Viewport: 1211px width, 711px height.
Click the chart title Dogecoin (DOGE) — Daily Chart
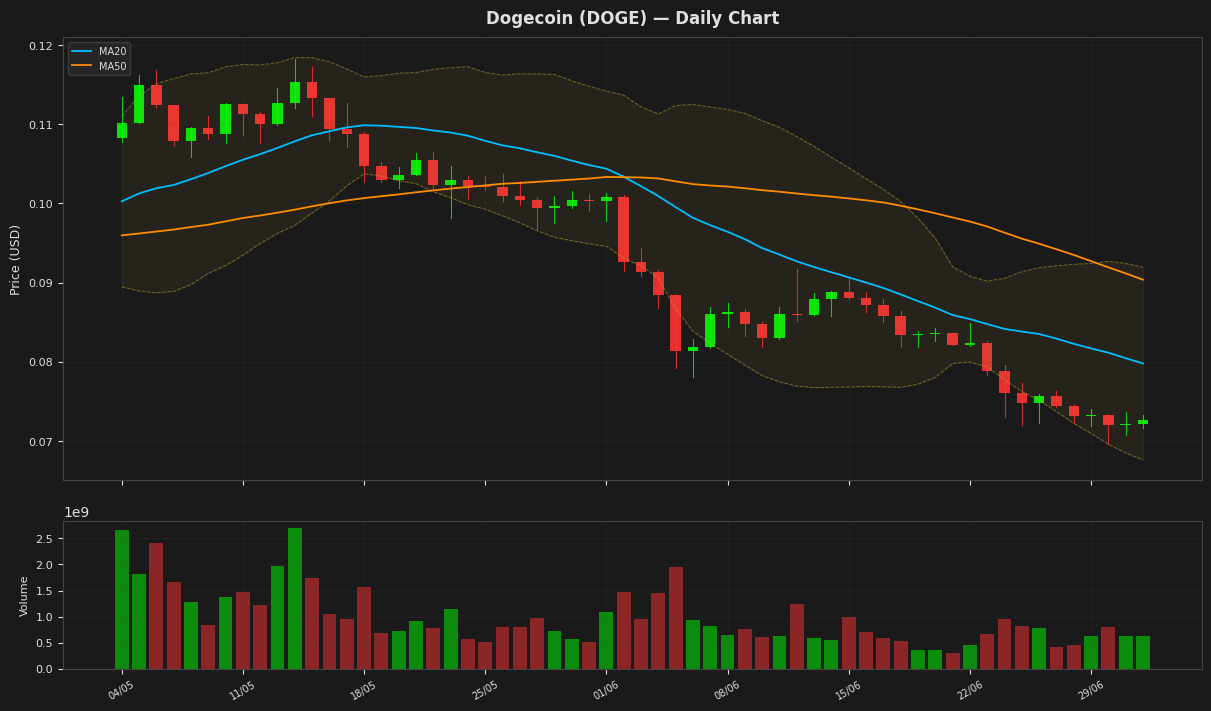(632, 18)
